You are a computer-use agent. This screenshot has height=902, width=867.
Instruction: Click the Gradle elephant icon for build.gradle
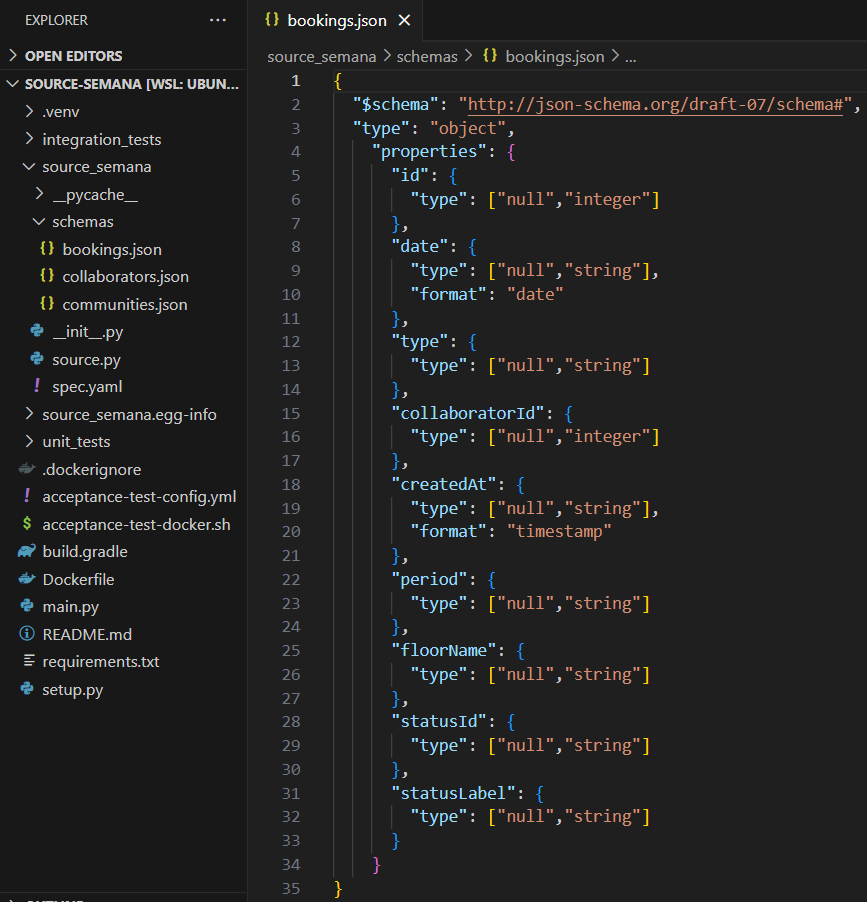tap(27, 551)
